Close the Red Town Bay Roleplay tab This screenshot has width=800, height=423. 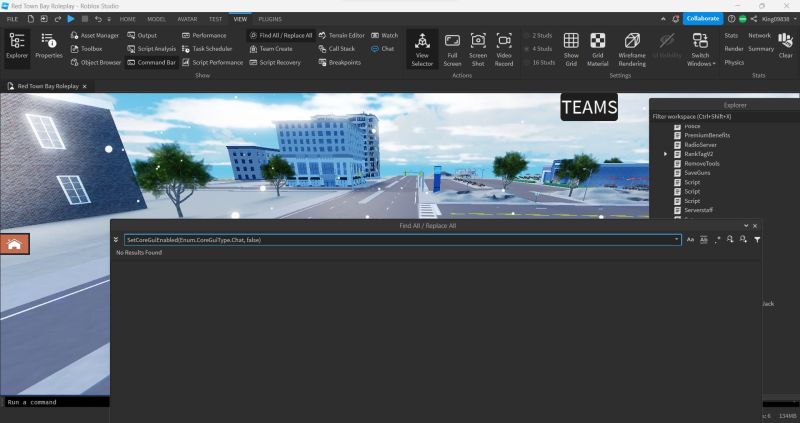click(x=85, y=86)
